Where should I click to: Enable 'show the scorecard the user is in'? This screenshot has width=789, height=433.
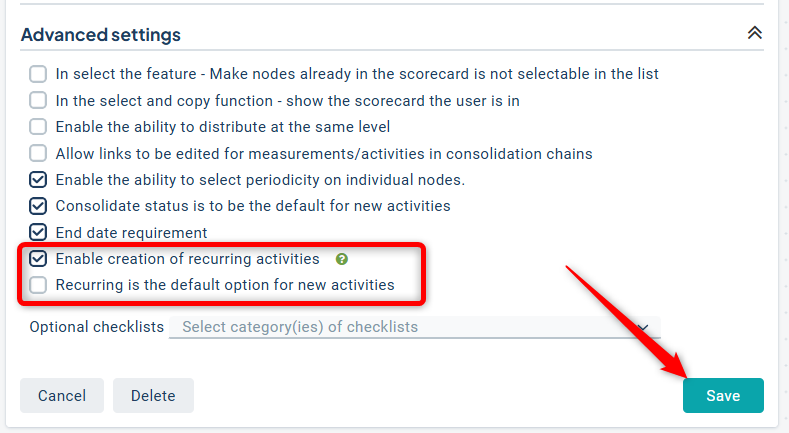[x=38, y=100]
